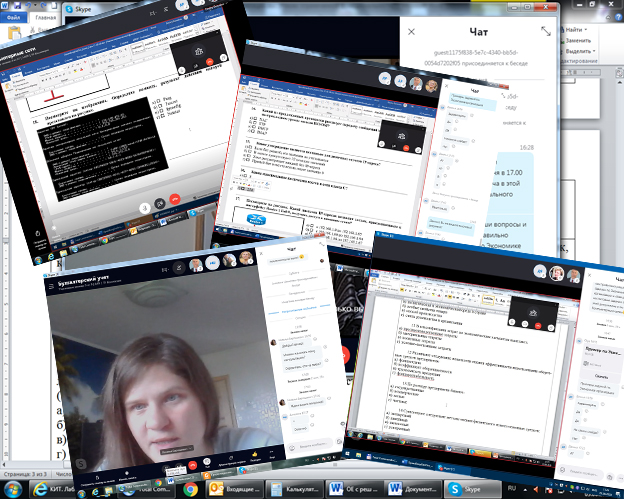Image resolution: width=624 pixels, height=499 pixels.
Task: Click the Google Chrome icon in the taskbar
Action: click(x=190, y=489)
